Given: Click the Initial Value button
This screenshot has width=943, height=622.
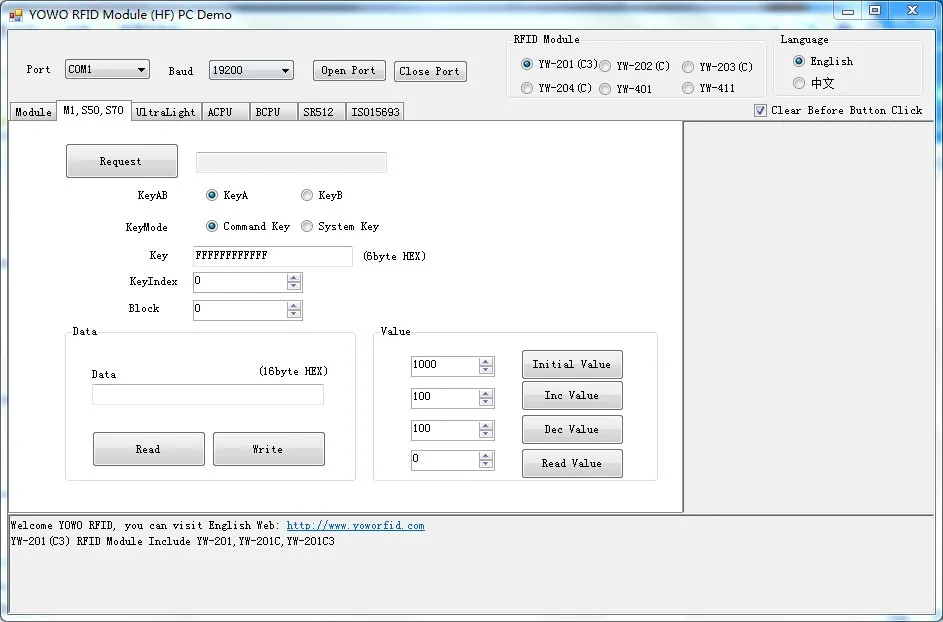Looking at the screenshot, I should tap(572, 365).
